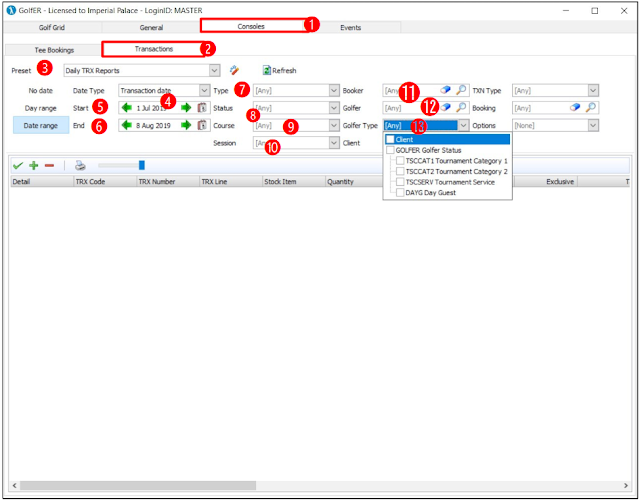Select the Consoles tab
This screenshot has width=640, height=500.
tap(251, 26)
